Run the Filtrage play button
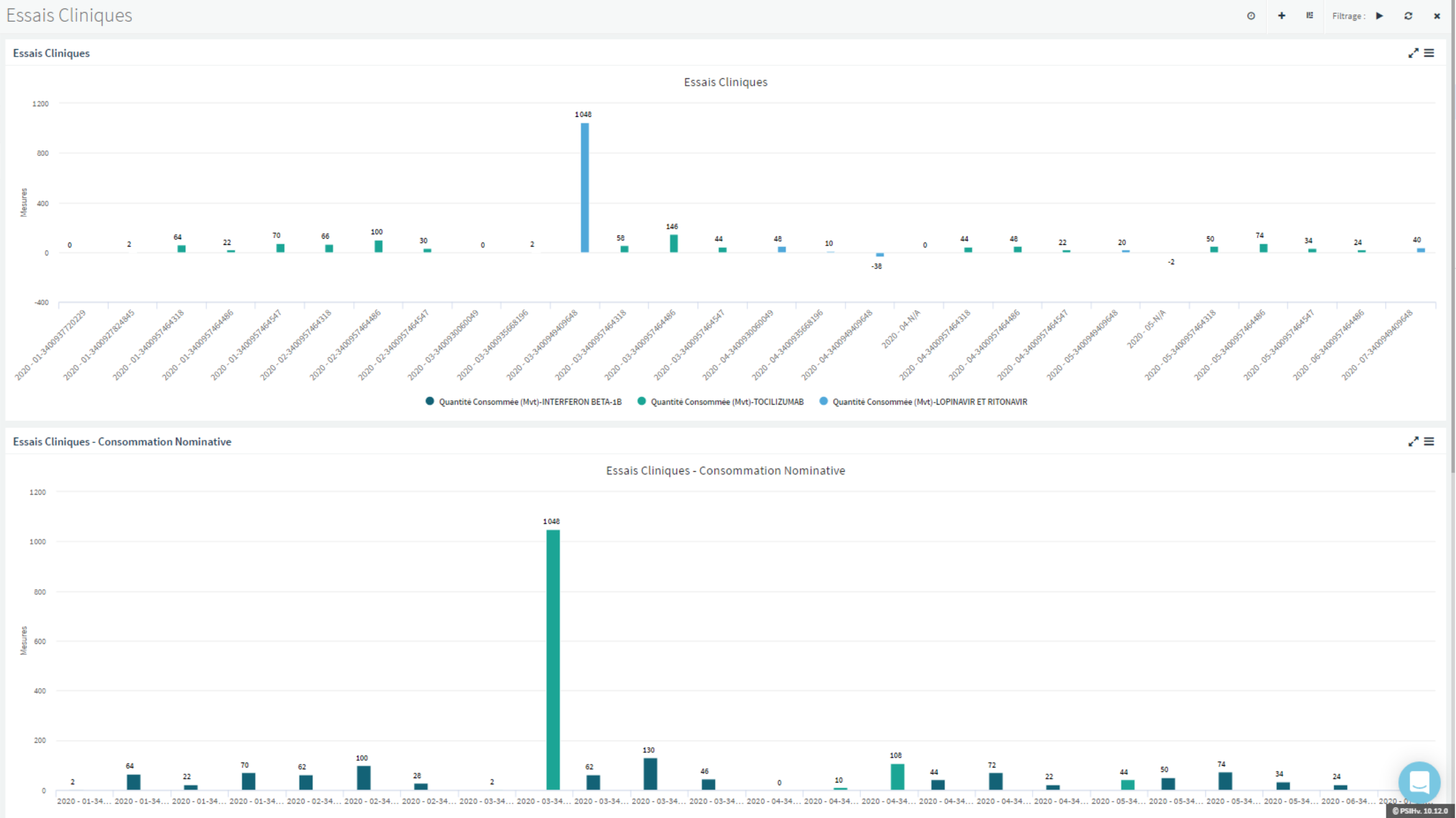The image size is (1456, 818). (x=1380, y=16)
